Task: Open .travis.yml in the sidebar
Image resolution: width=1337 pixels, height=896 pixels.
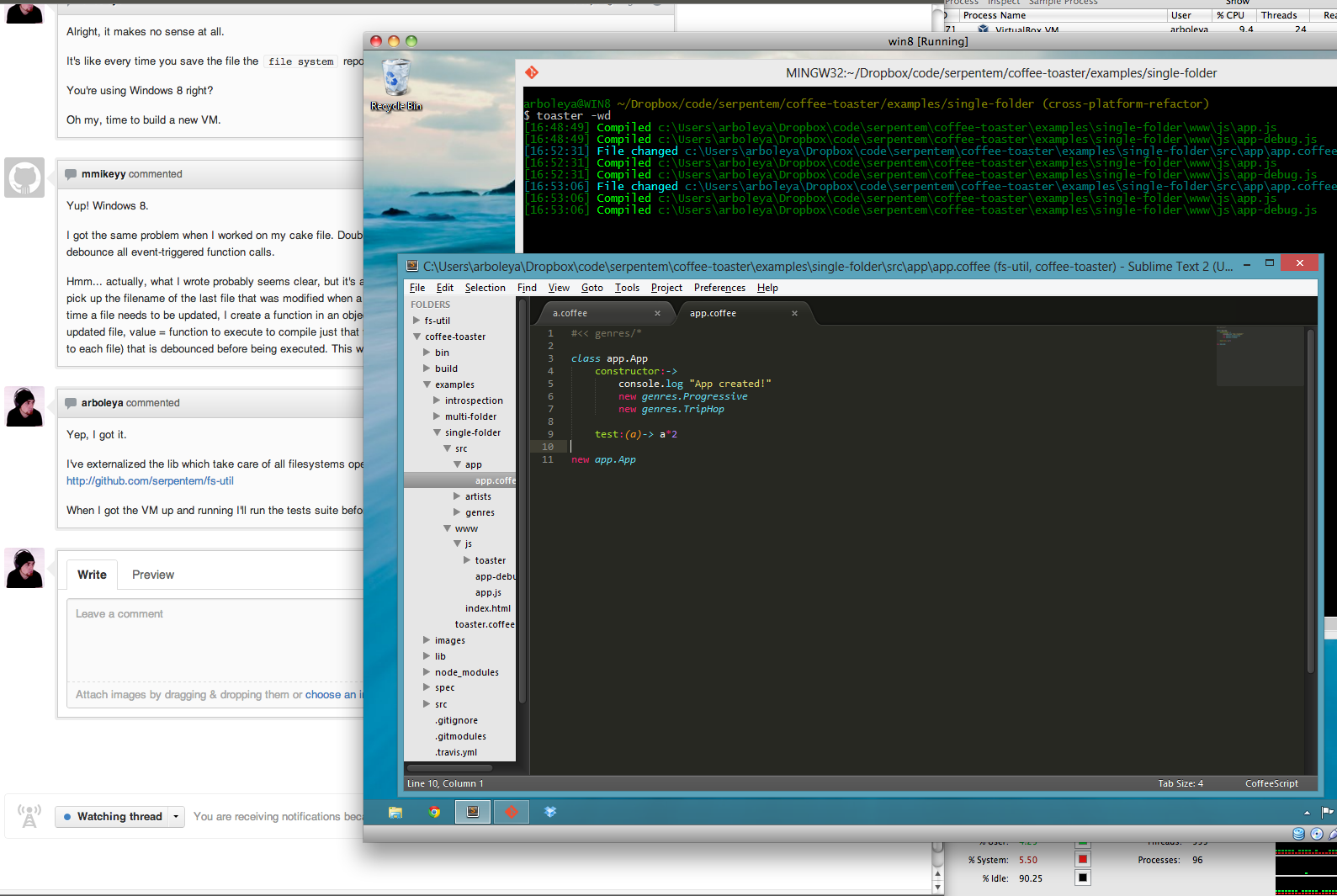Action: tap(456, 752)
